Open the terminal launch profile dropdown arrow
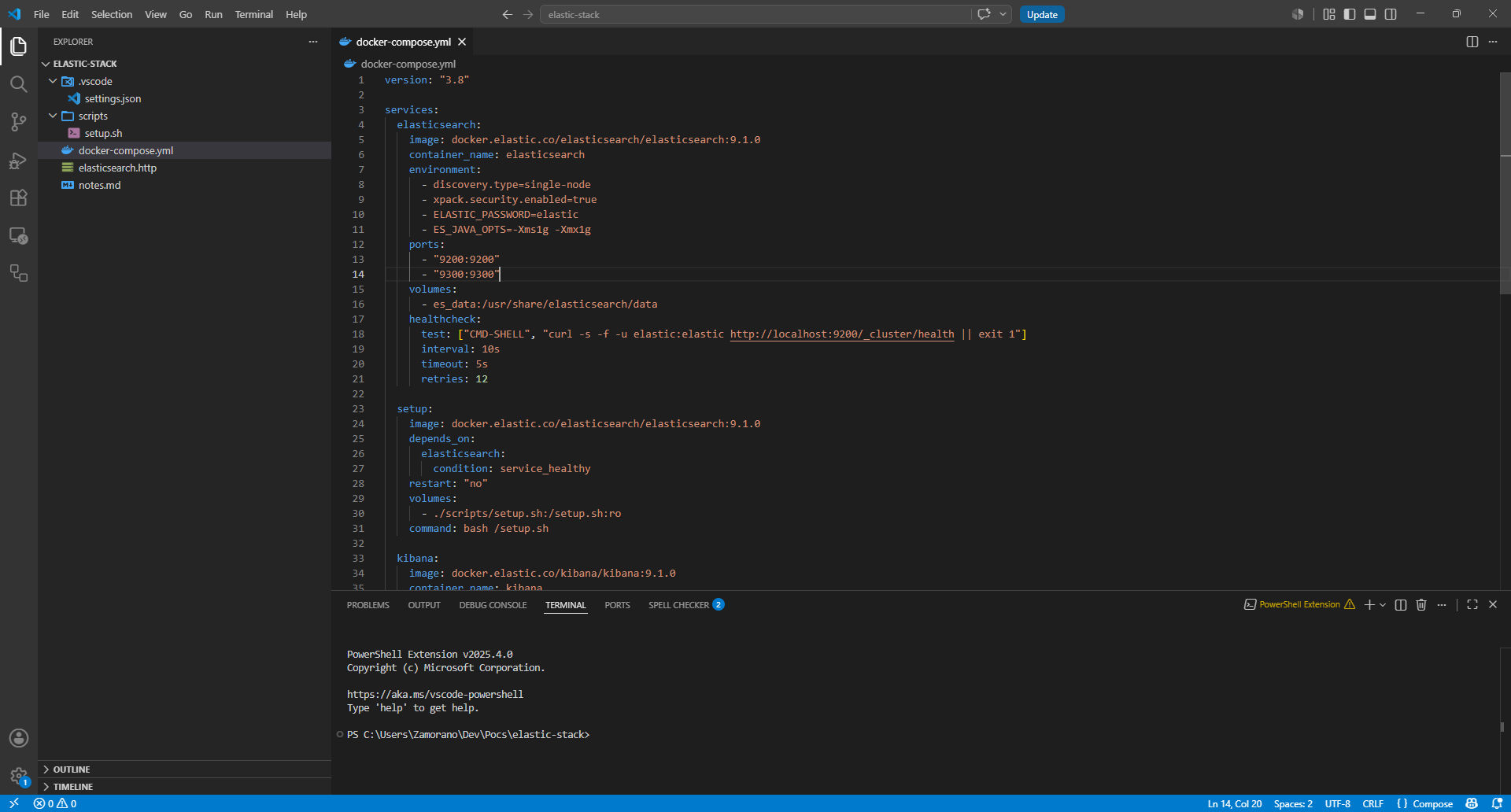 pos(1383,604)
